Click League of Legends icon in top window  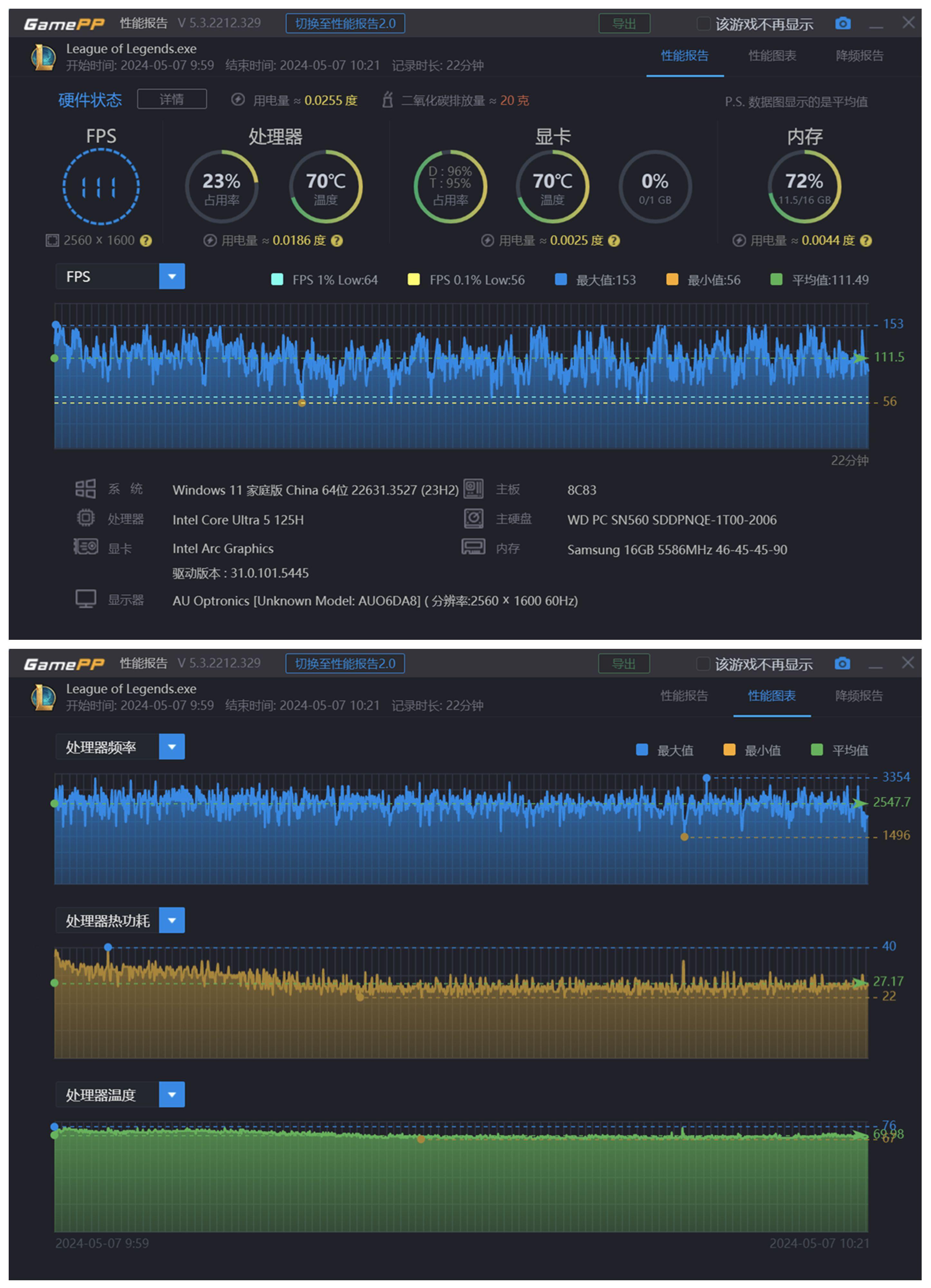point(43,57)
